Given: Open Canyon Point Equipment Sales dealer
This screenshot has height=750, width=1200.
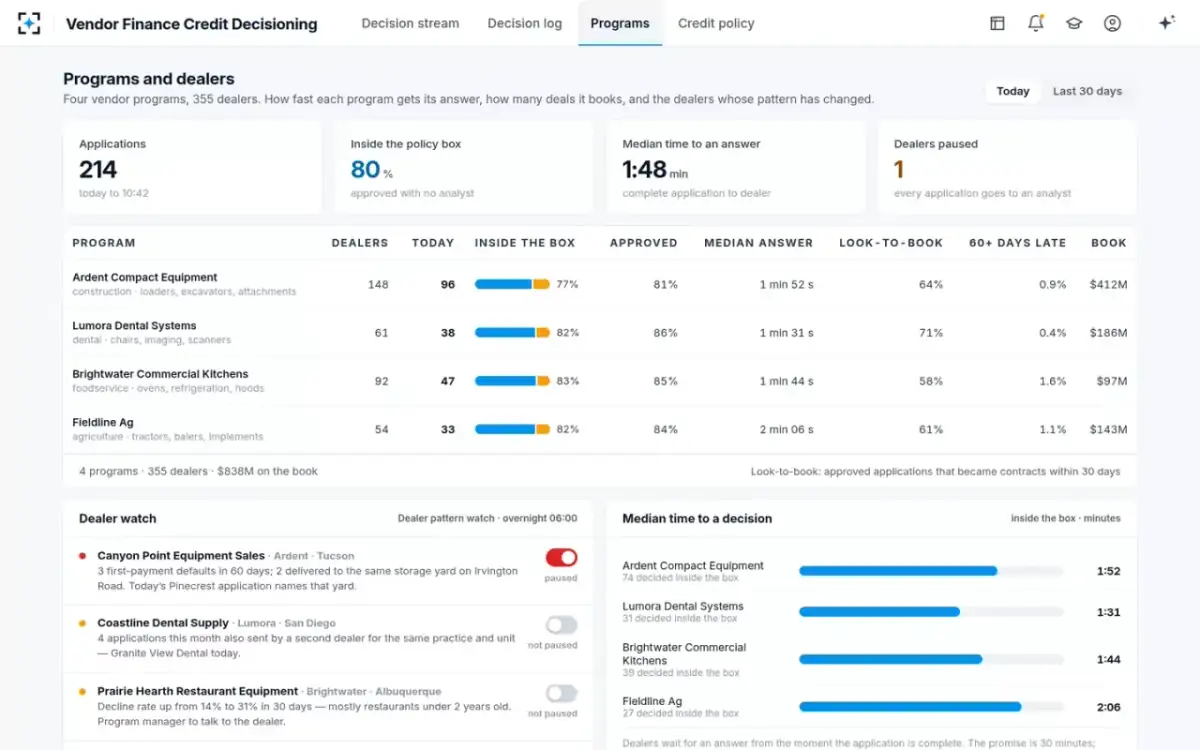Looking at the screenshot, I should (x=181, y=556).
